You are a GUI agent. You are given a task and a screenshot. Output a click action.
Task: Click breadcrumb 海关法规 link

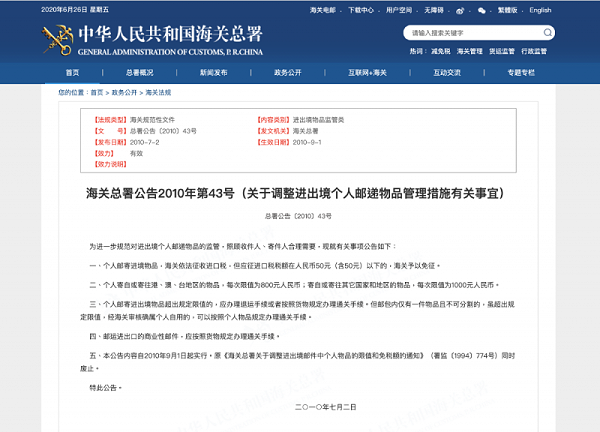point(158,93)
